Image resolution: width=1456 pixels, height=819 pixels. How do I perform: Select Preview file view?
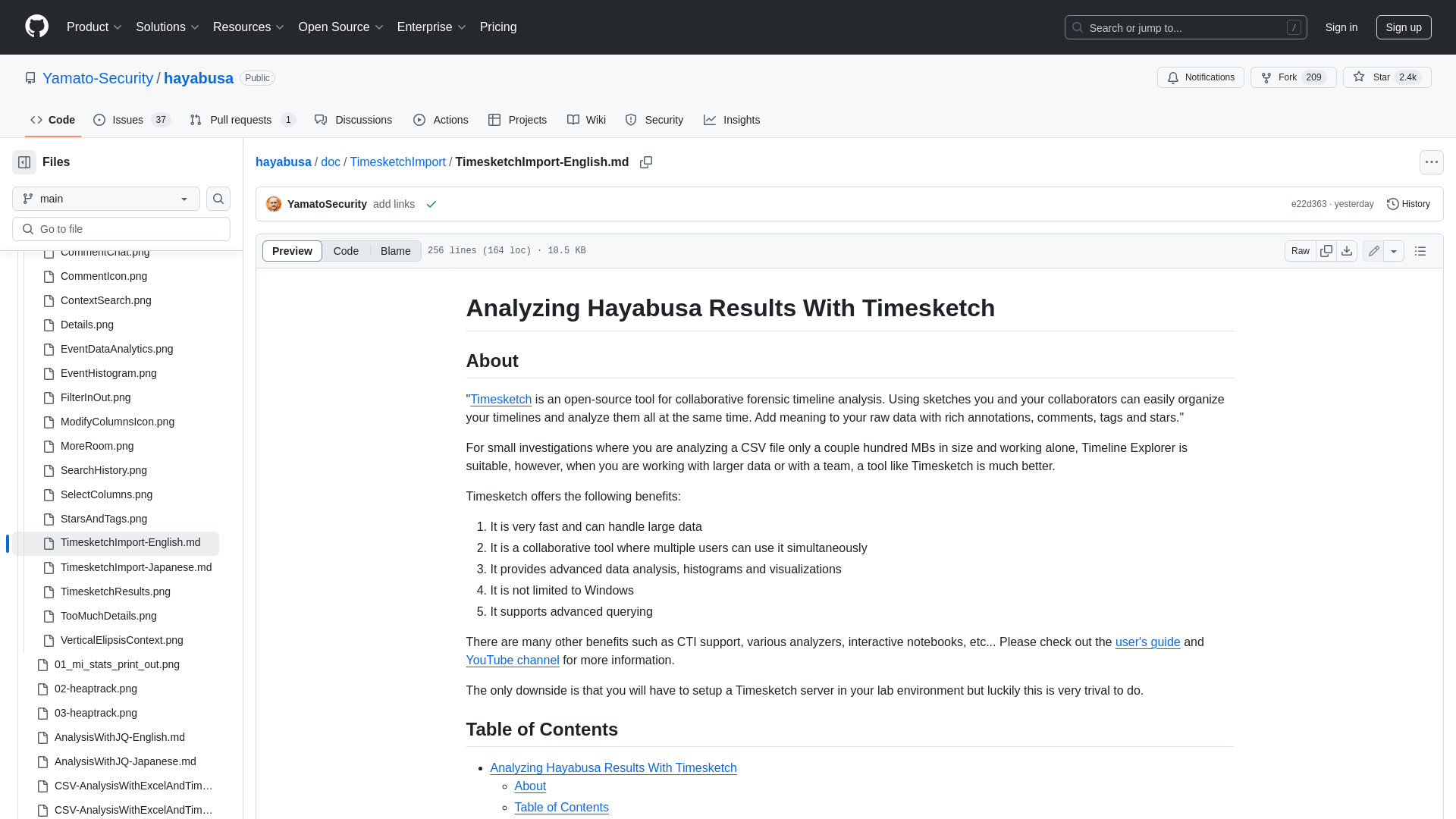click(292, 251)
